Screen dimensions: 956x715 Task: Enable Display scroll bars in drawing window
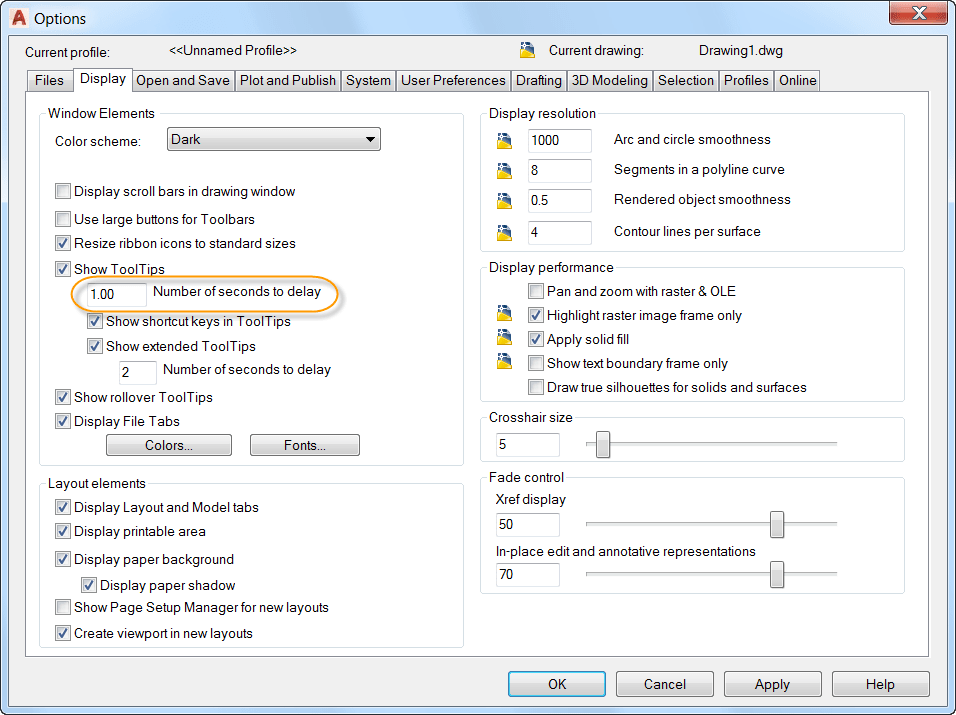63,192
